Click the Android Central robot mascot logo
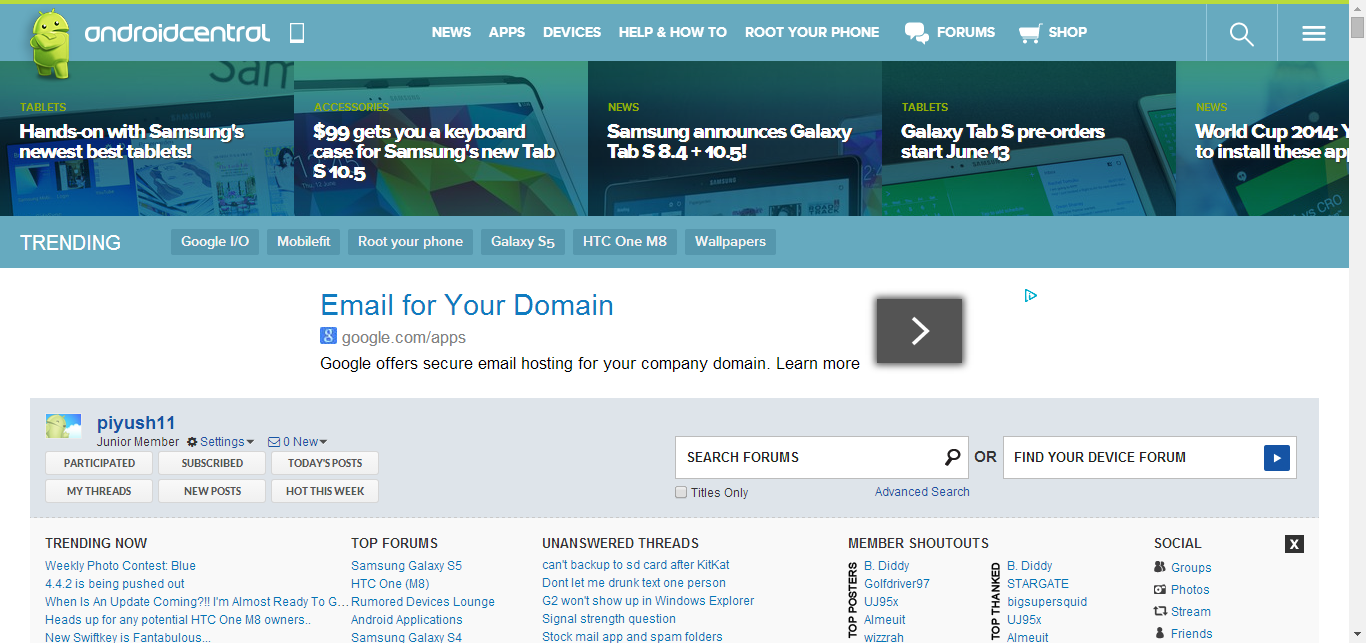Image resolution: width=1366 pixels, height=643 pixels. pyautogui.click(x=50, y=43)
